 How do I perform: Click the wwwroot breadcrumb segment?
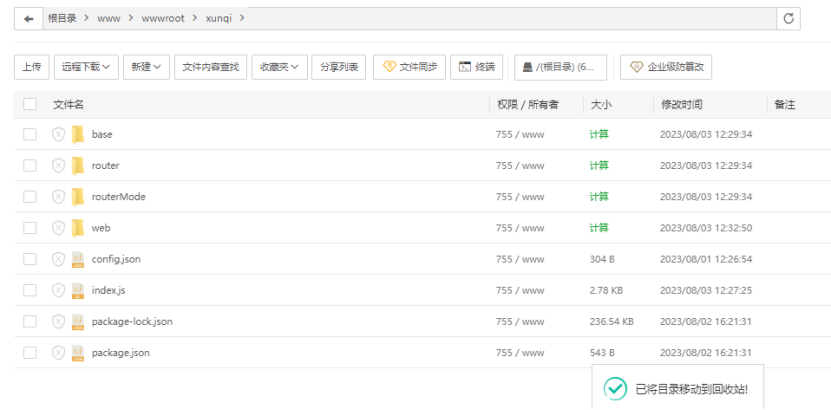coord(162,18)
